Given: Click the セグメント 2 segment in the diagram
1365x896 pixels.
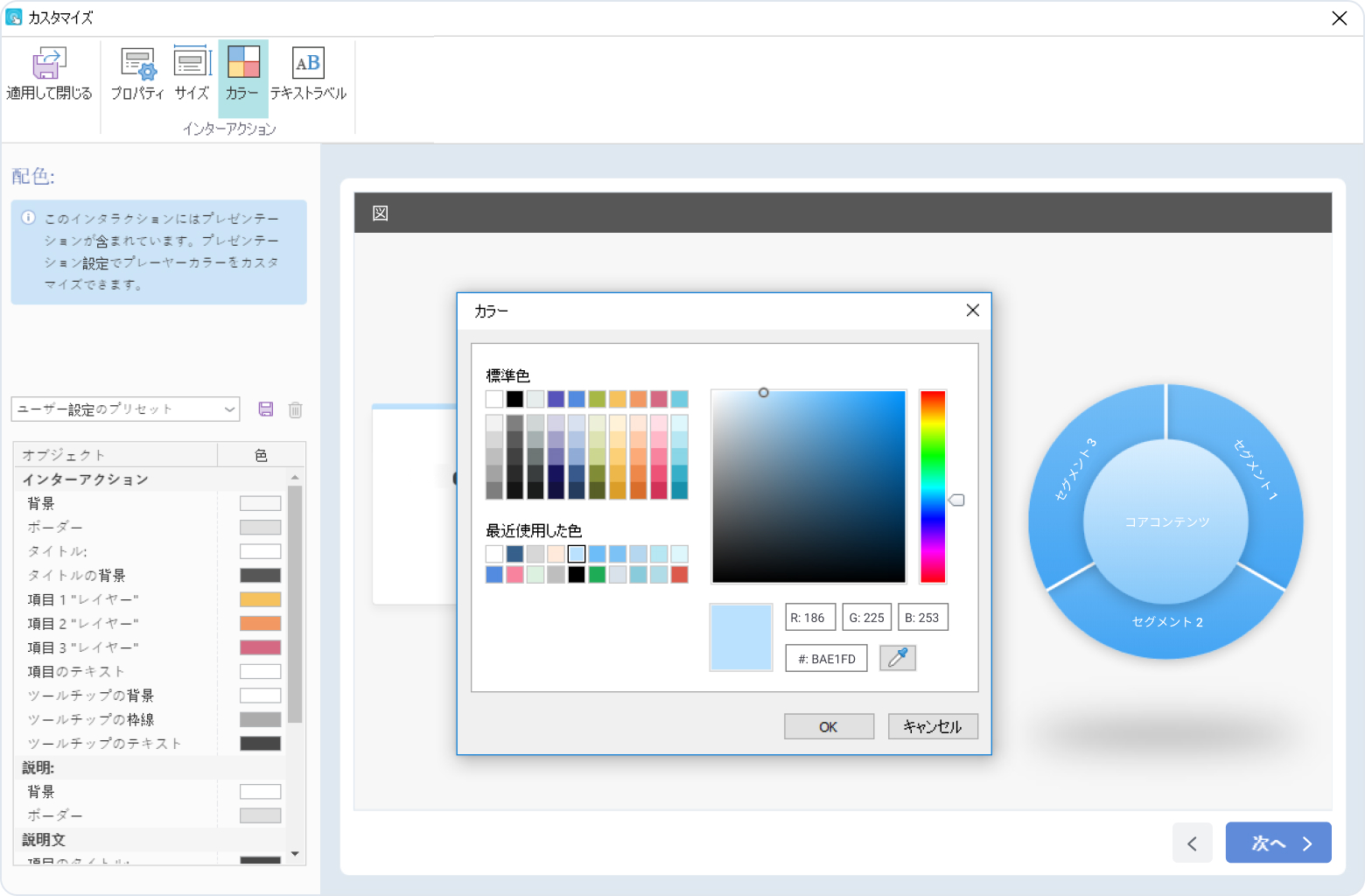Looking at the screenshot, I should [x=1167, y=622].
